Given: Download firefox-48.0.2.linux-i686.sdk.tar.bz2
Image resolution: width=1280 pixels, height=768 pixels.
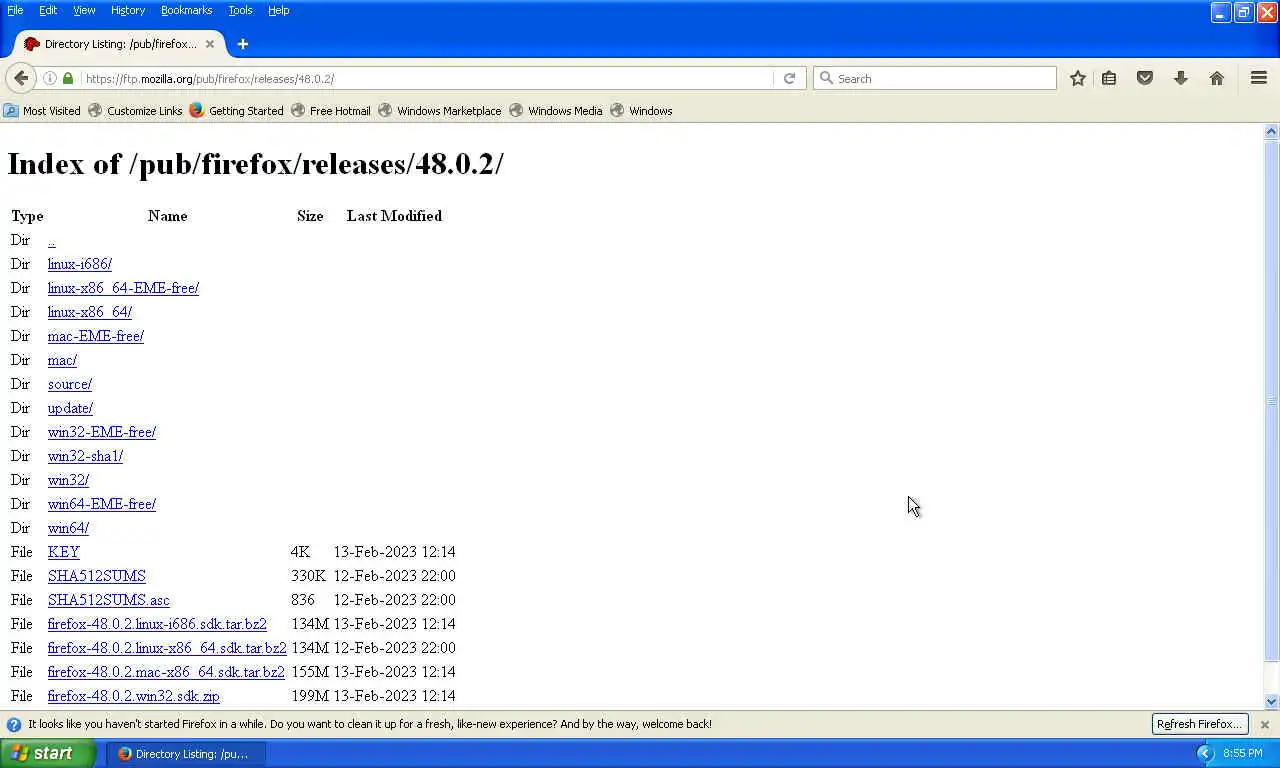Looking at the screenshot, I should [157, 624].
